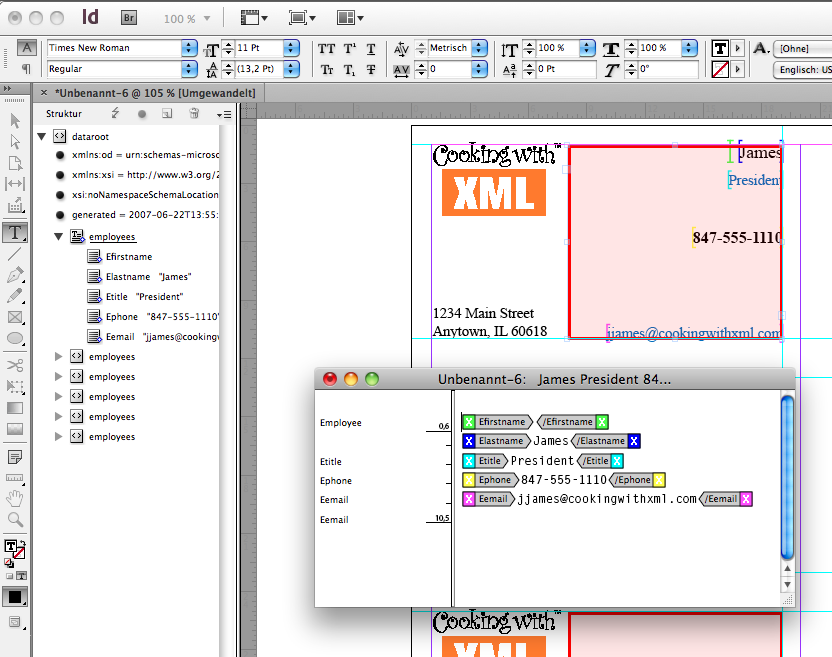Open the Times New Roman font dropdown
The width and height of the screenshot is (832, 657).
(x=189, y=48)
